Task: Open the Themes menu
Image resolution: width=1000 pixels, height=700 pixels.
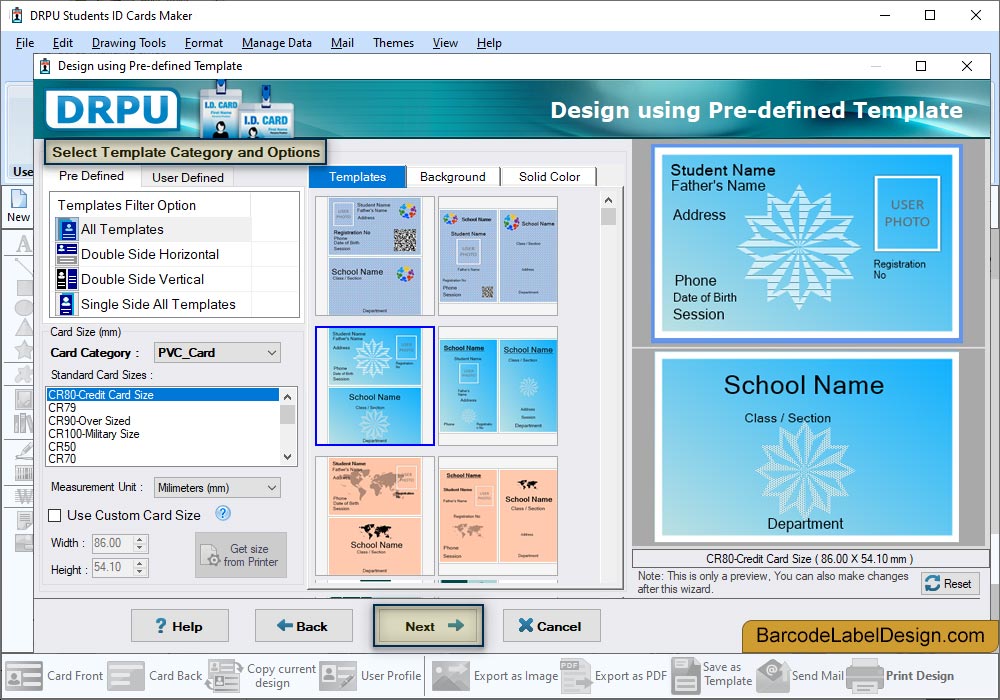Action: coord(393,43)
